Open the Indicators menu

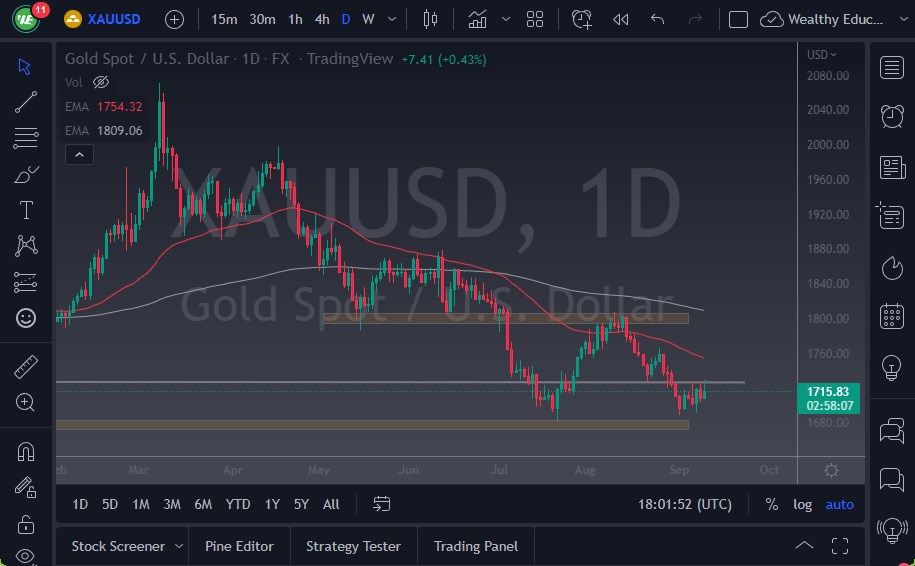coord(477,19)
